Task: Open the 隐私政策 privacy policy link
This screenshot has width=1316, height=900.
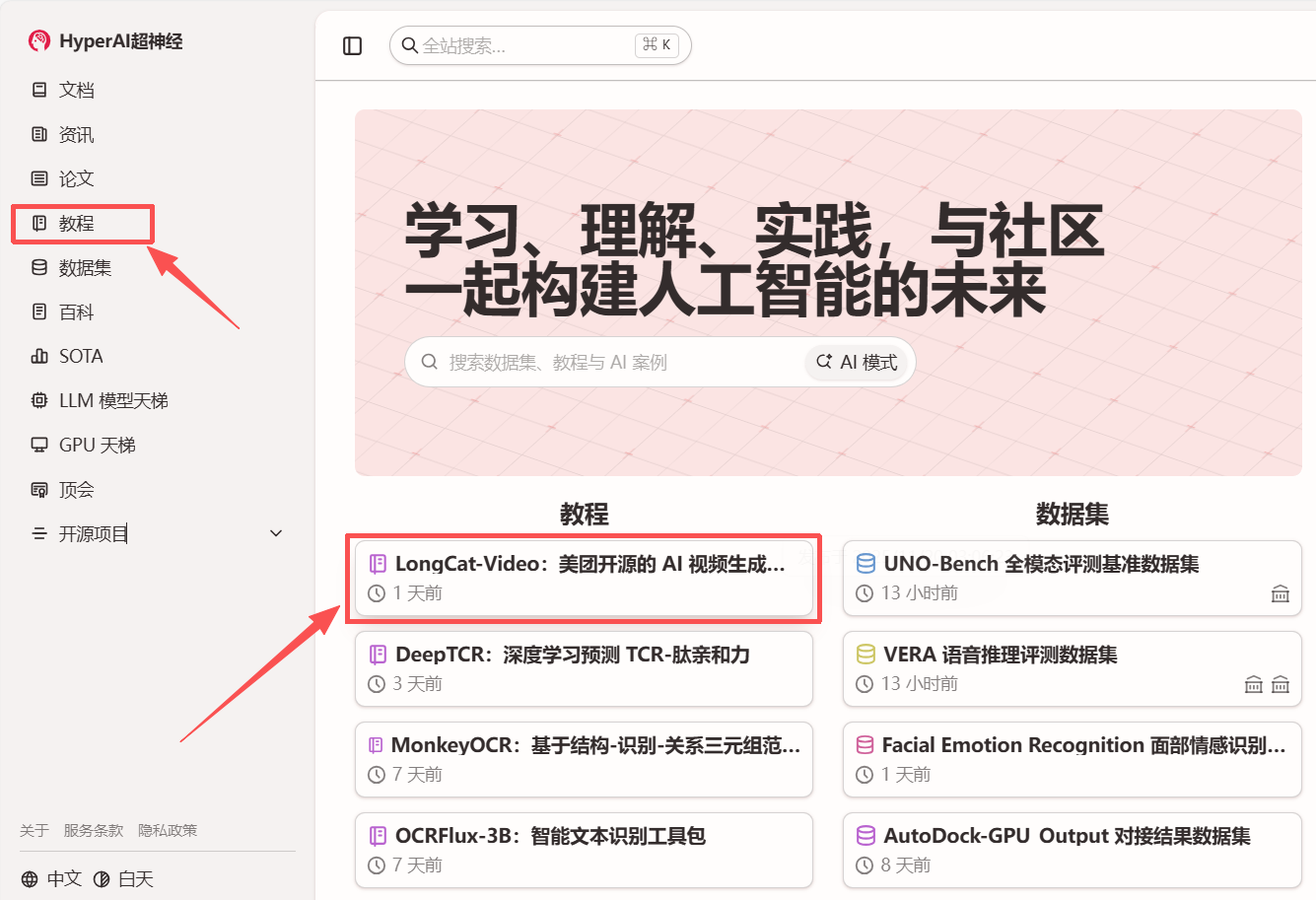Action: [168, 830]
